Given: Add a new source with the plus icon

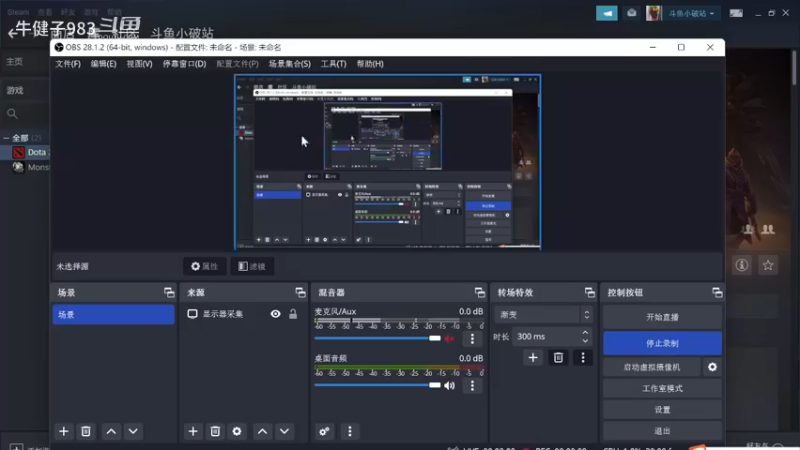Looking at the screenshot, I should pyautogui.click(x=193, y=431).
